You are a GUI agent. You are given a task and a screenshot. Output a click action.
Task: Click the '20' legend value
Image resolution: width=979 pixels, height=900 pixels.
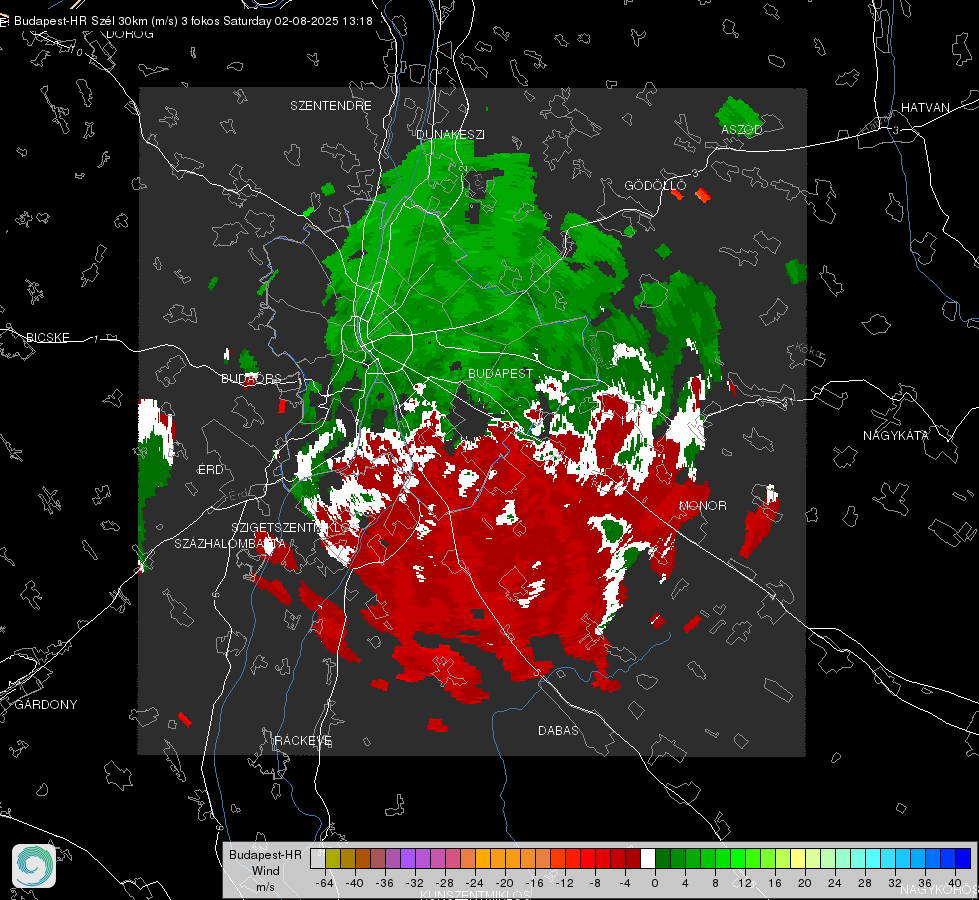[x=804, y=883]
